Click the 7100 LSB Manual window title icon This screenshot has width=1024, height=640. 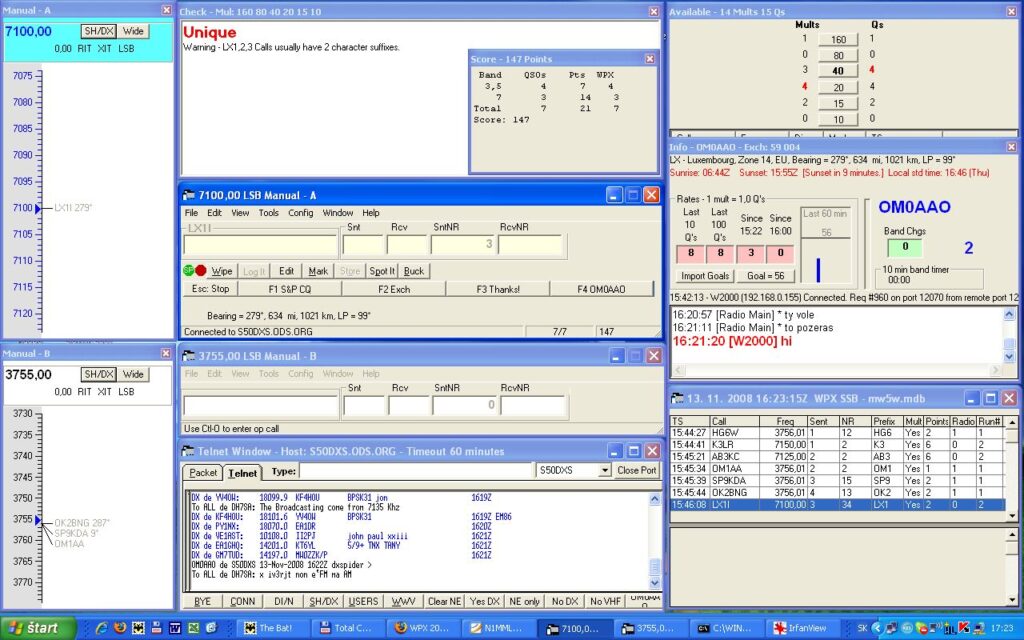[189, 195]
